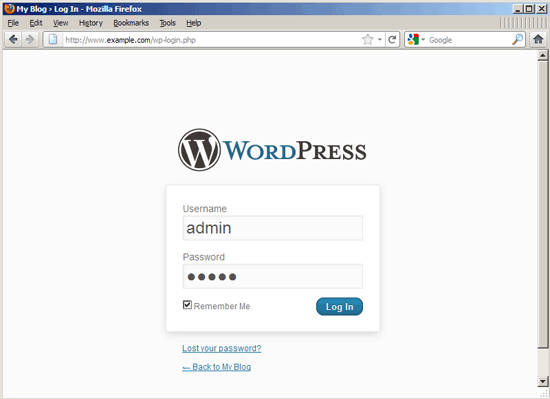Click the Log In button

(x=339, y=306)
